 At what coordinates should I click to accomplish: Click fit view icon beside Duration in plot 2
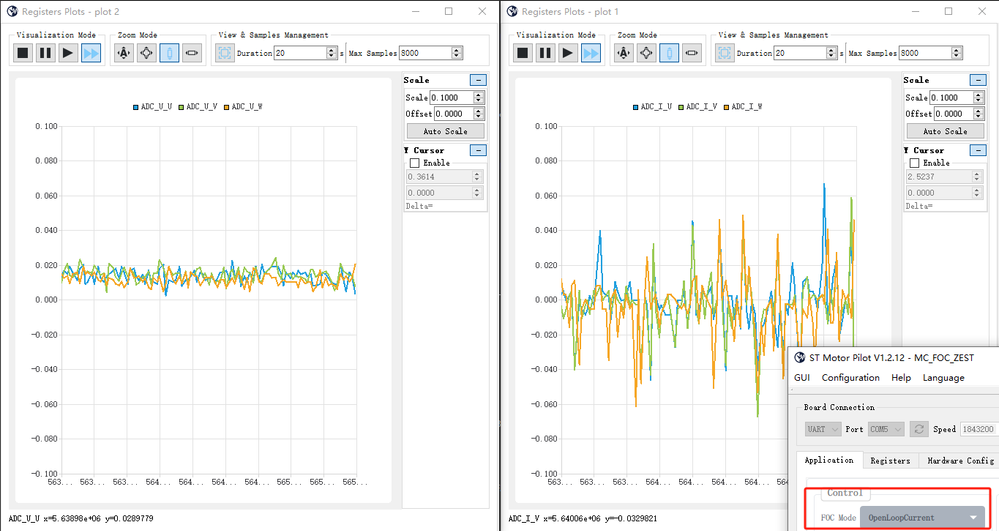point(224,53)
